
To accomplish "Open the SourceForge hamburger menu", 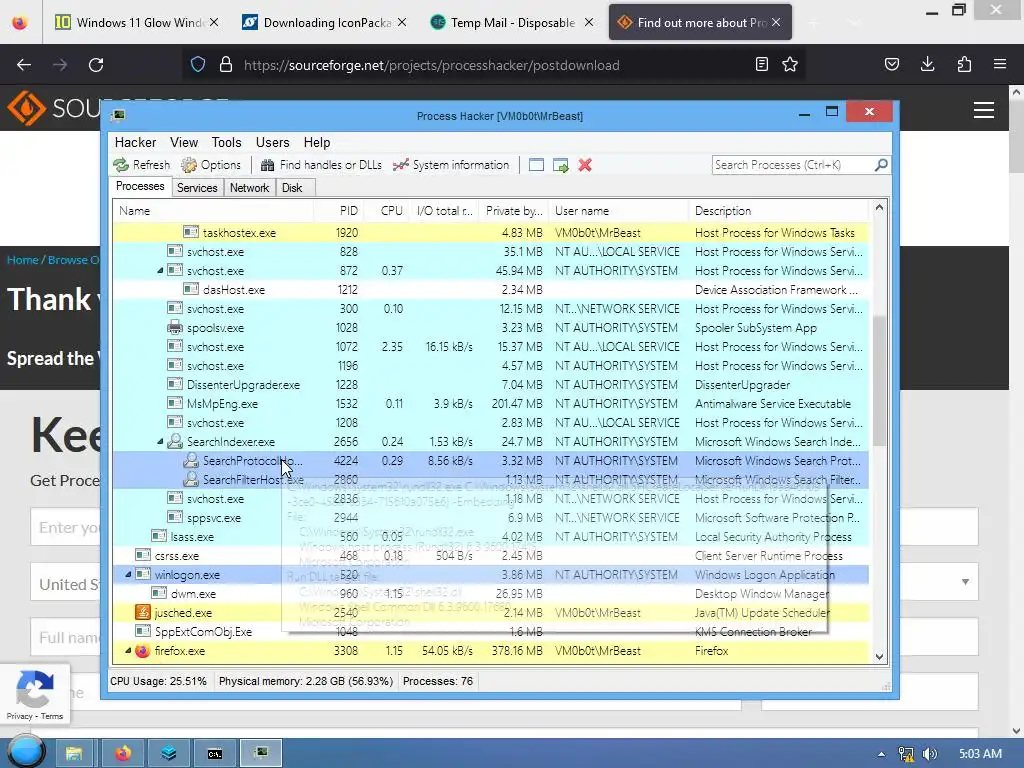I will pyautogui.click(x=984, y=110).
